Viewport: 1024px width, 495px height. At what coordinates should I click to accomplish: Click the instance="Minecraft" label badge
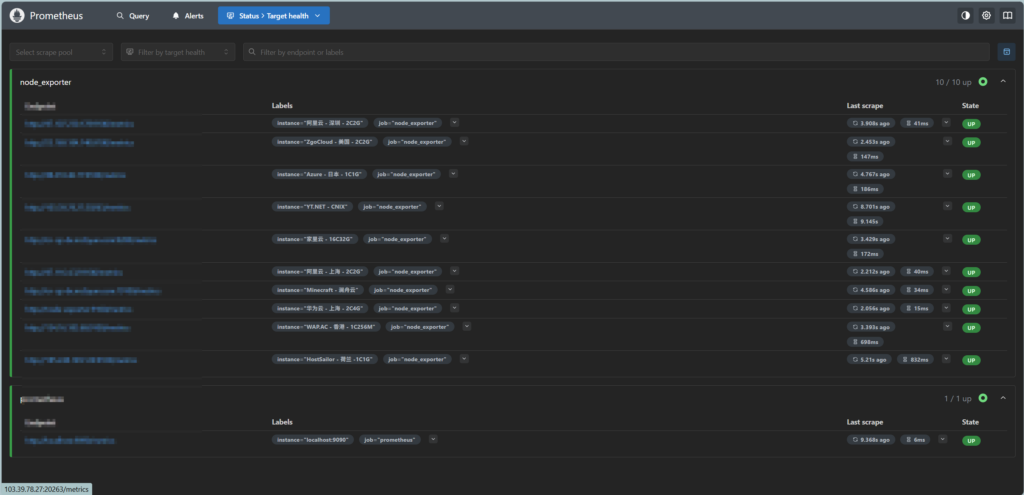tap(319, 290)
